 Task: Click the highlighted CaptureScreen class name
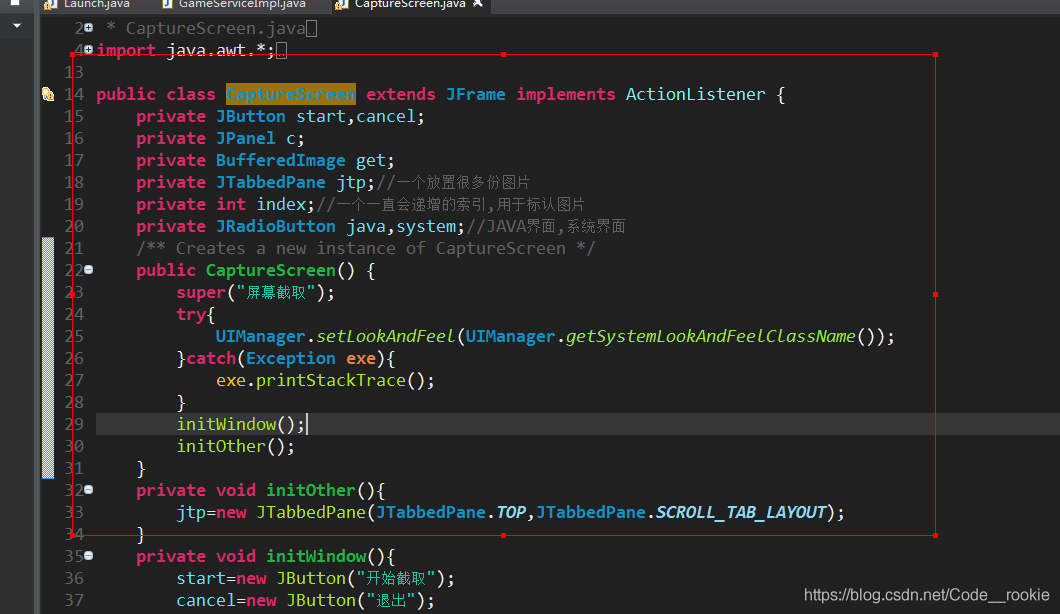click(x=290, y=95)
